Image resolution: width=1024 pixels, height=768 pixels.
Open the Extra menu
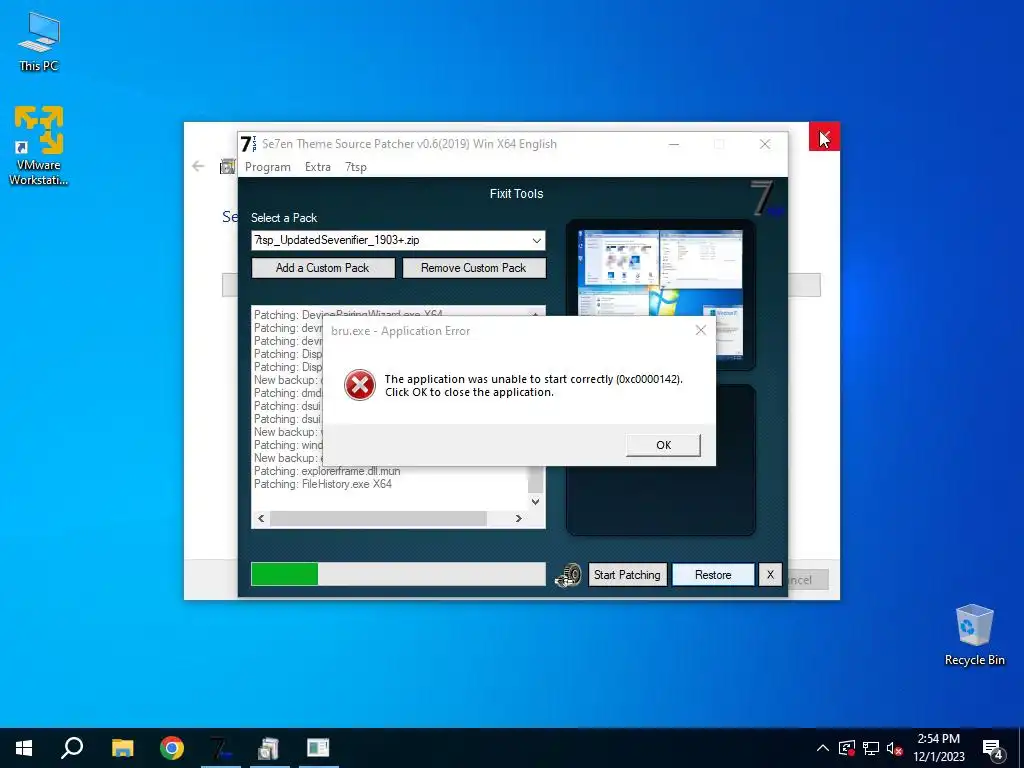[317, 167]
